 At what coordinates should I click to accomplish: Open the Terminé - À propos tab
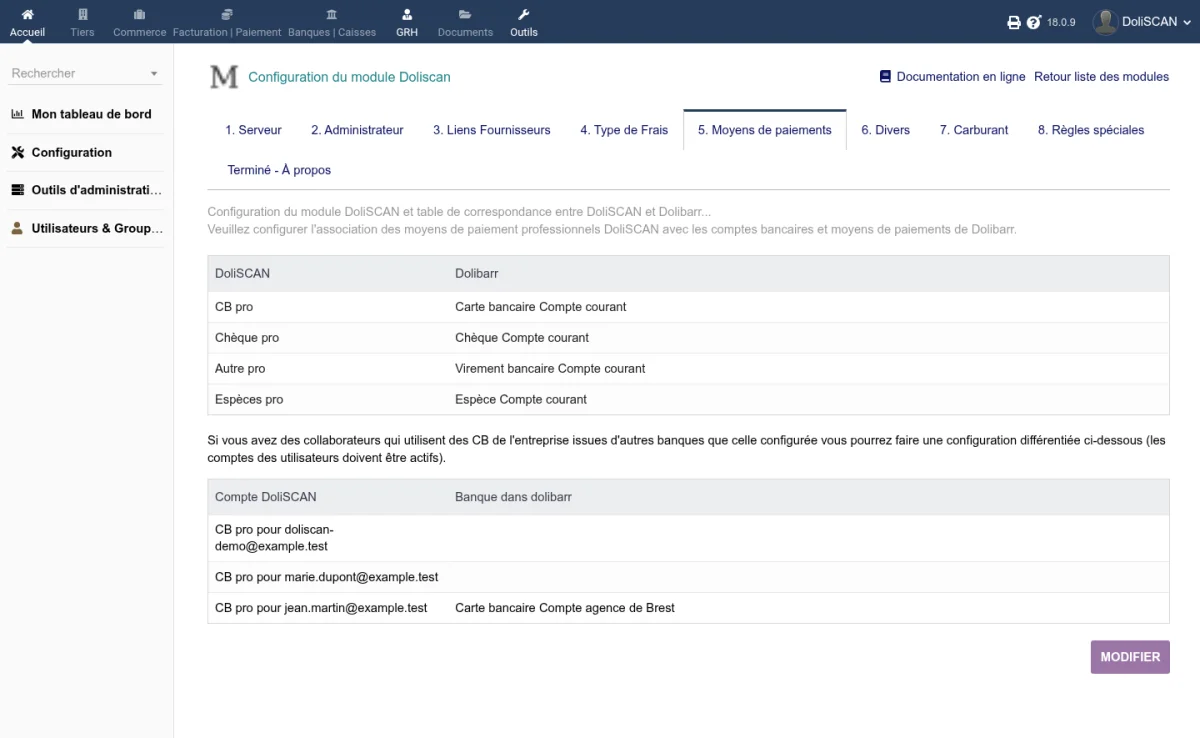(x=279, y=170)
